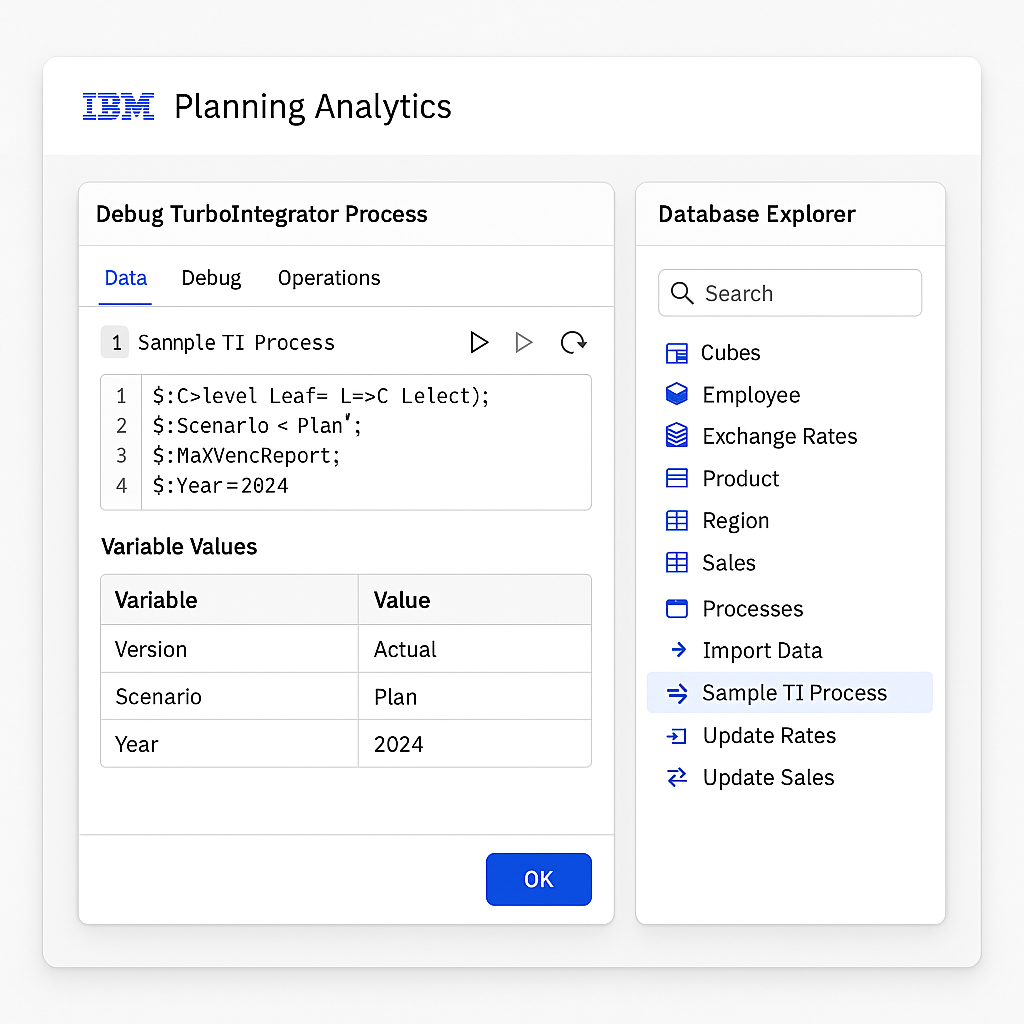
Task: Click the Employee cube icon
Action: pos(677,394)
